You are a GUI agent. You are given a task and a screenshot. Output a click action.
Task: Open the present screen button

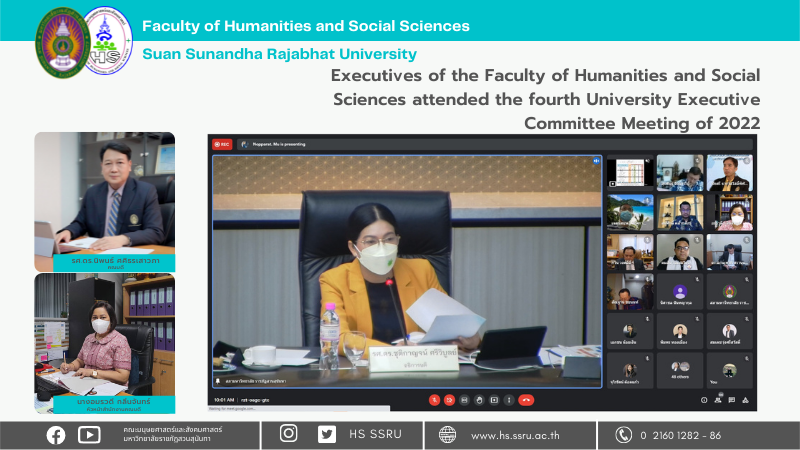(494, 400)
